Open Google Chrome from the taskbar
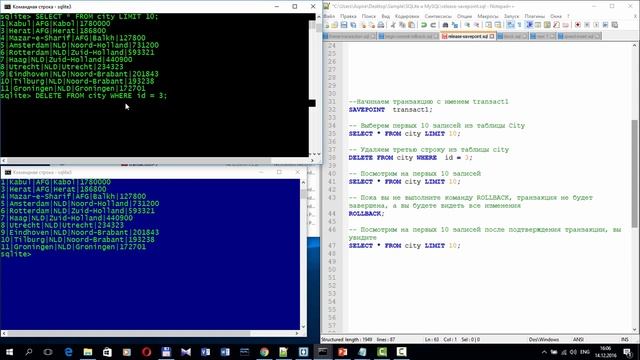The image size is (640, 360). [x=264, y=352]
